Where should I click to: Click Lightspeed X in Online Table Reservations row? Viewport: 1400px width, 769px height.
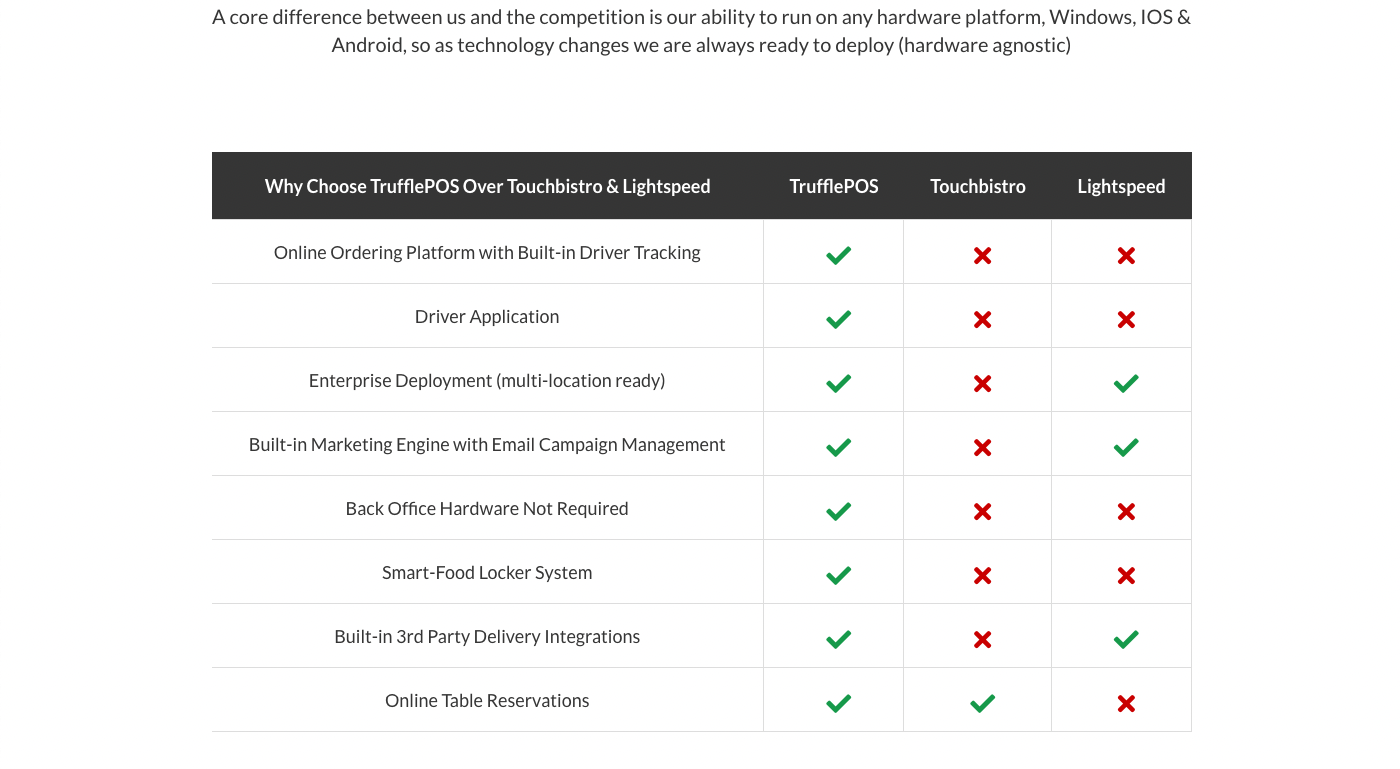(x=1126, y=703)
